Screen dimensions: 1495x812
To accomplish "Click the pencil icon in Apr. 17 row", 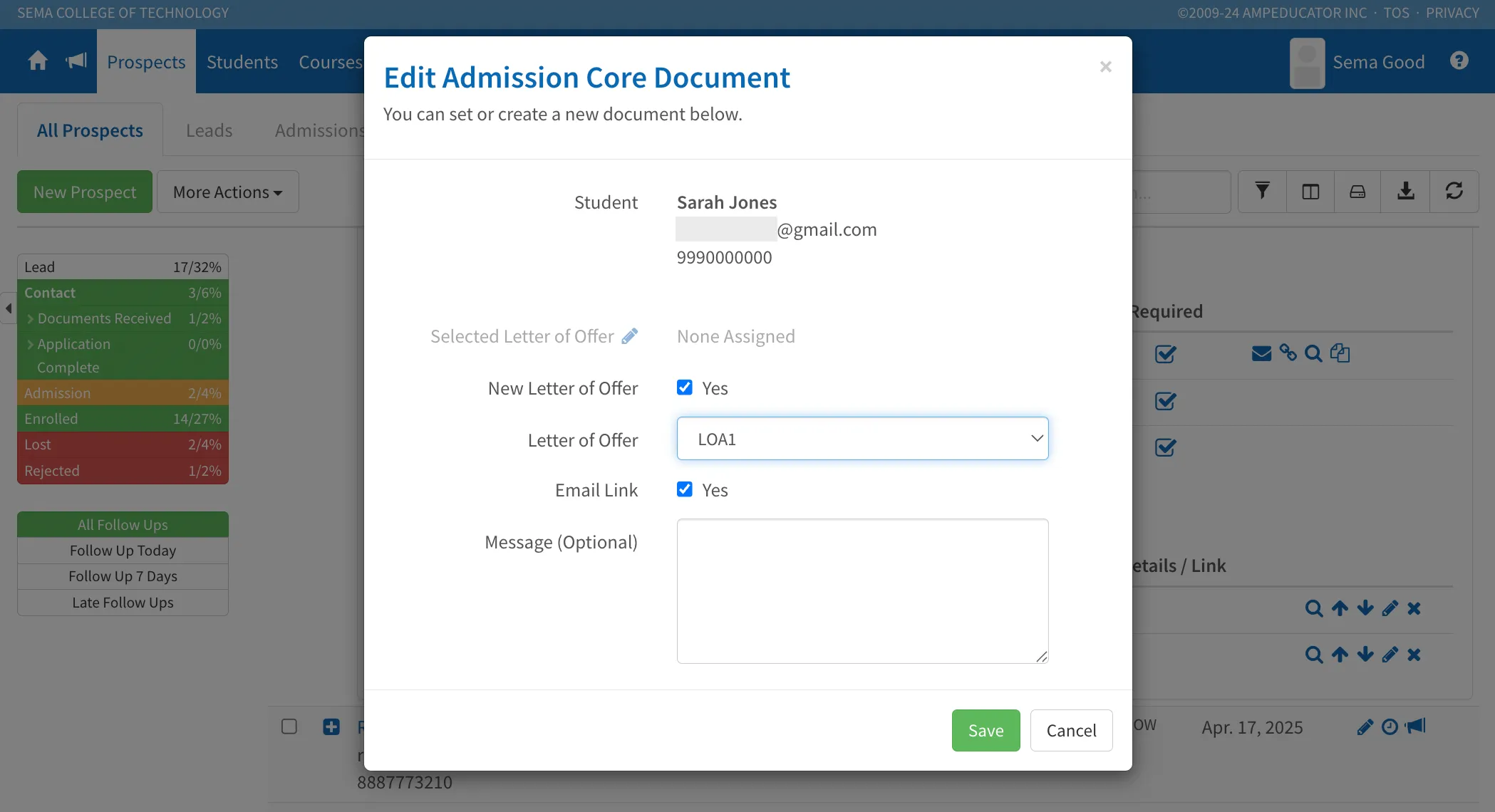I will 1365,727.
